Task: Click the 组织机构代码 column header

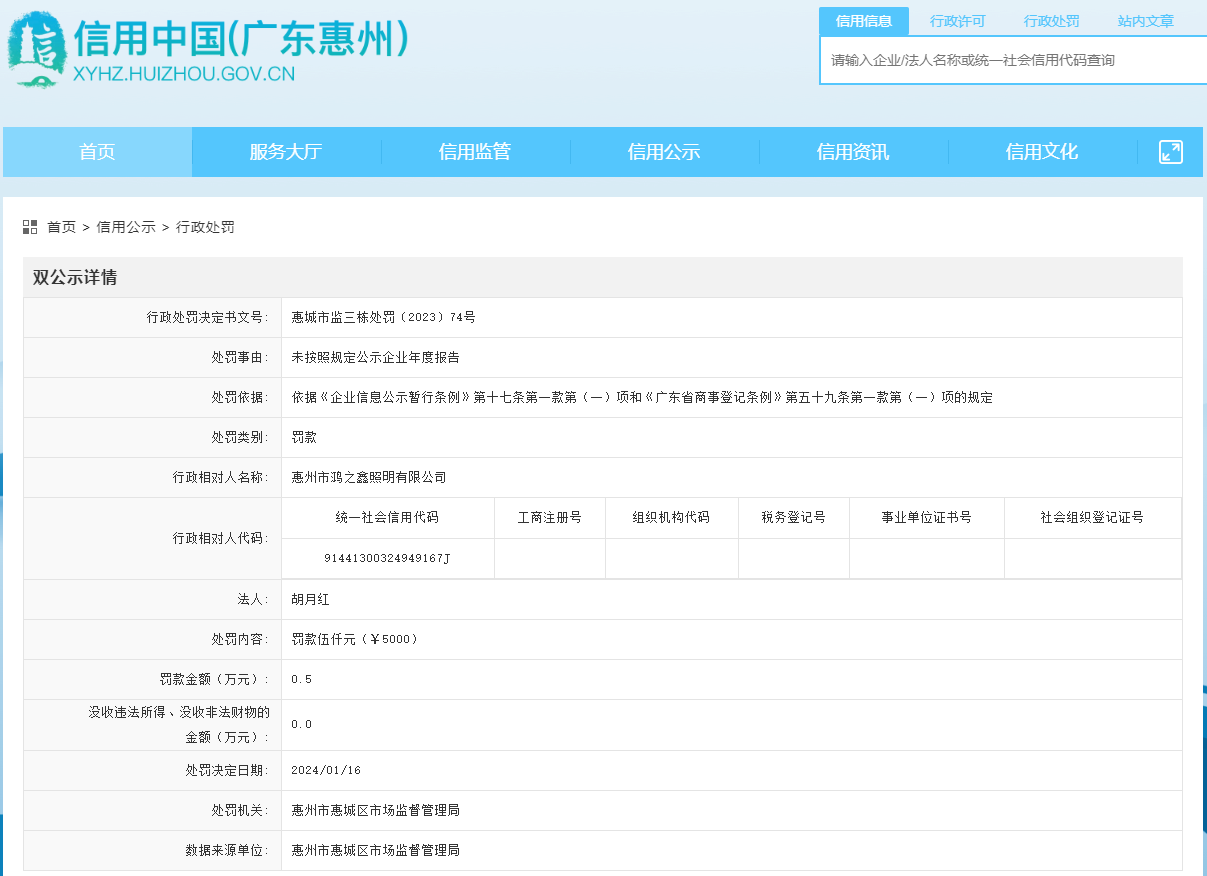Action: point(671,518)
